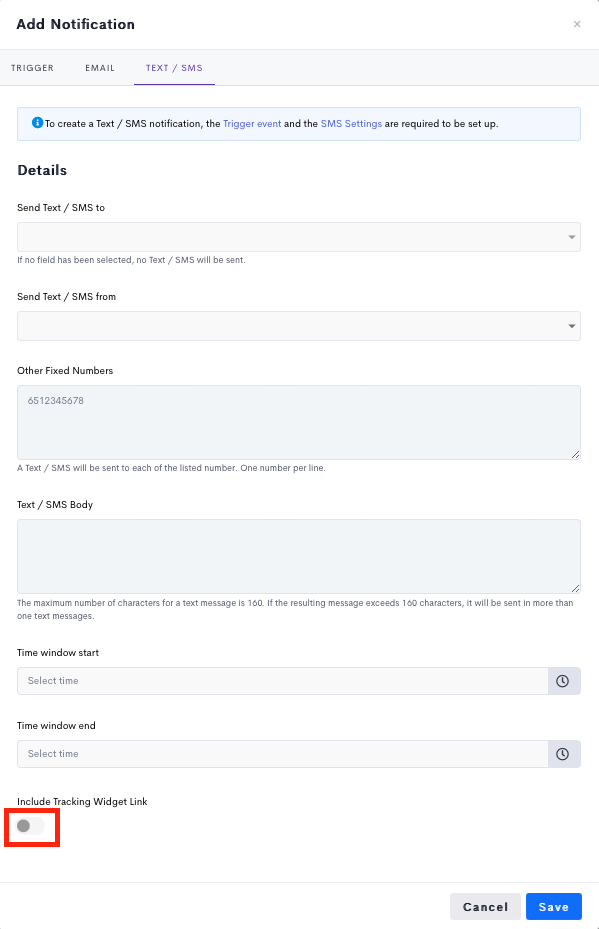Open the Trigger event link
This screenshot has width=599, height=929.
[x=252, y=124]
